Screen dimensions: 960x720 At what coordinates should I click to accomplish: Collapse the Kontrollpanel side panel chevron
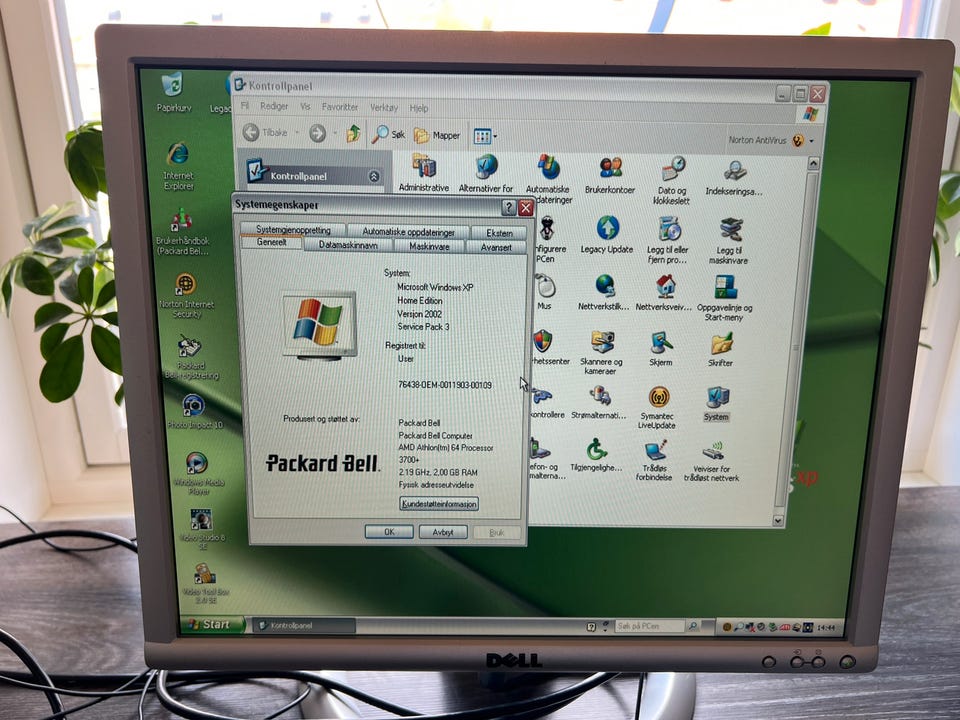[374, 176]
